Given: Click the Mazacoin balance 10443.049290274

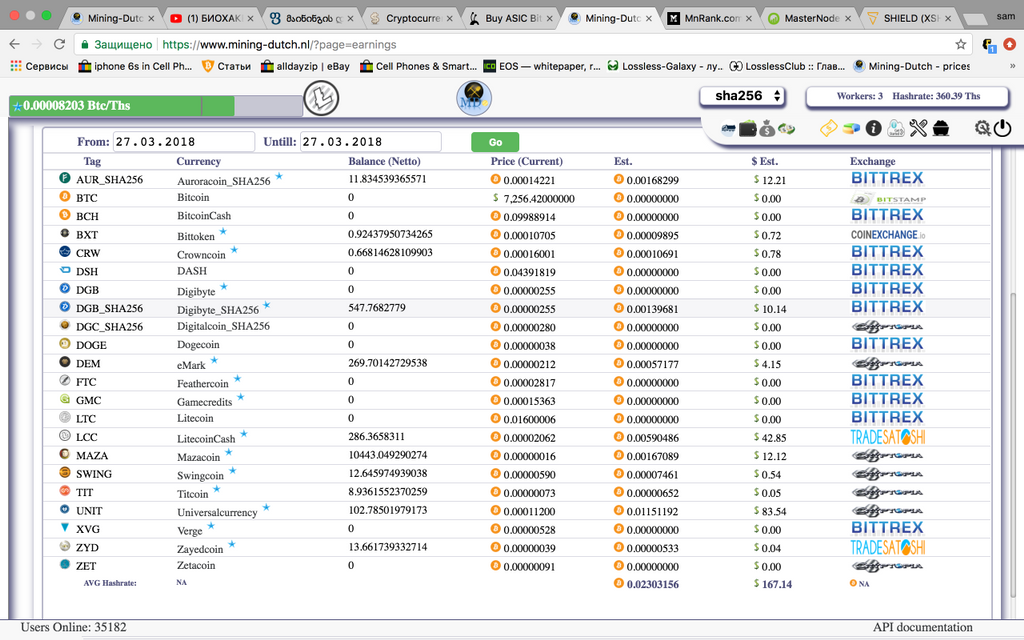Looking at the screenshot, I should [387, 455].
